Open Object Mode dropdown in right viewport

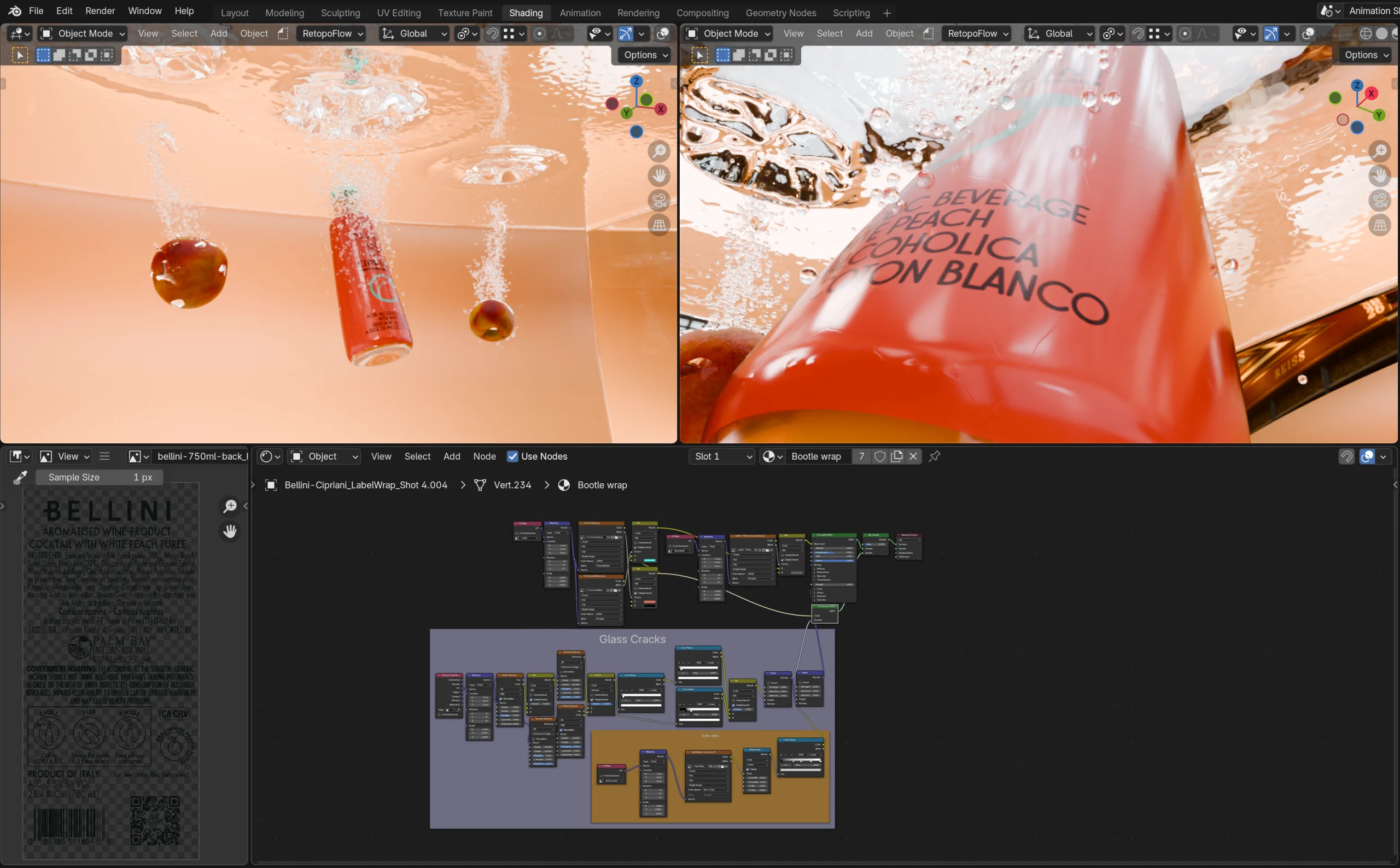coord(728,33)
